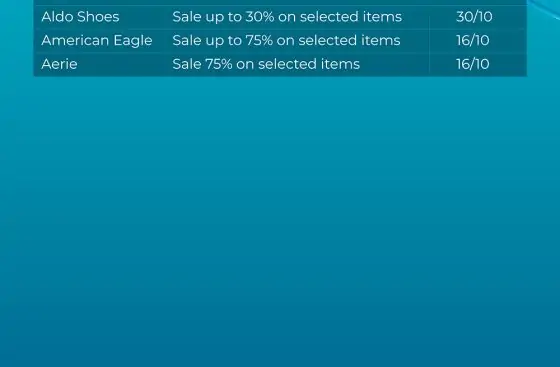Click the word Sale in American Eagle row
This screenshot has width=560, height=367.
pyautogui.click(x=187, y=41)
